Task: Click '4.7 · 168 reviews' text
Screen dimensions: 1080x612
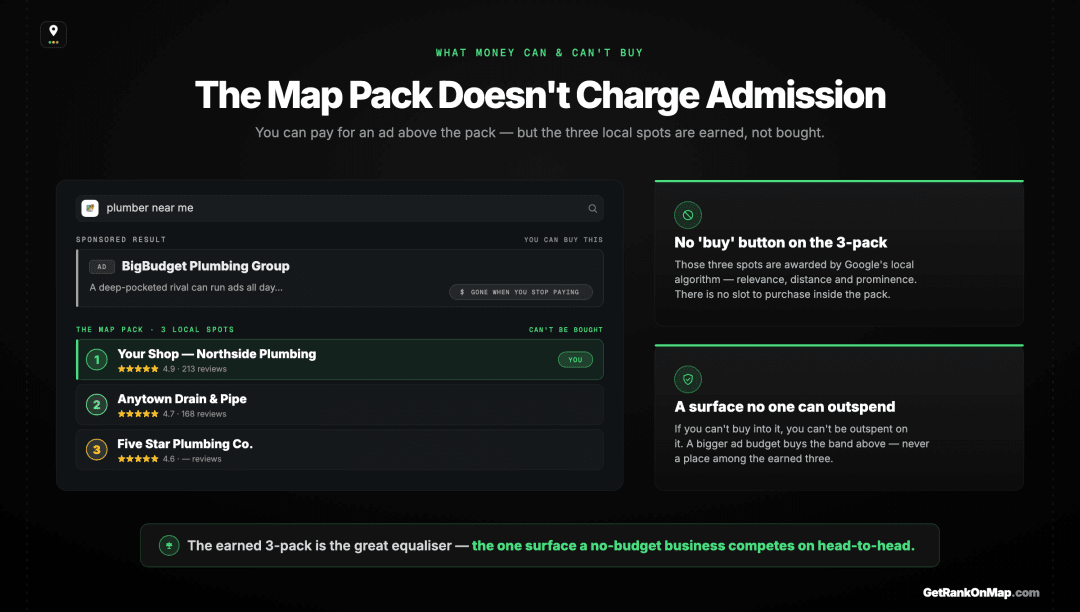Action: (x=195, y=414)
